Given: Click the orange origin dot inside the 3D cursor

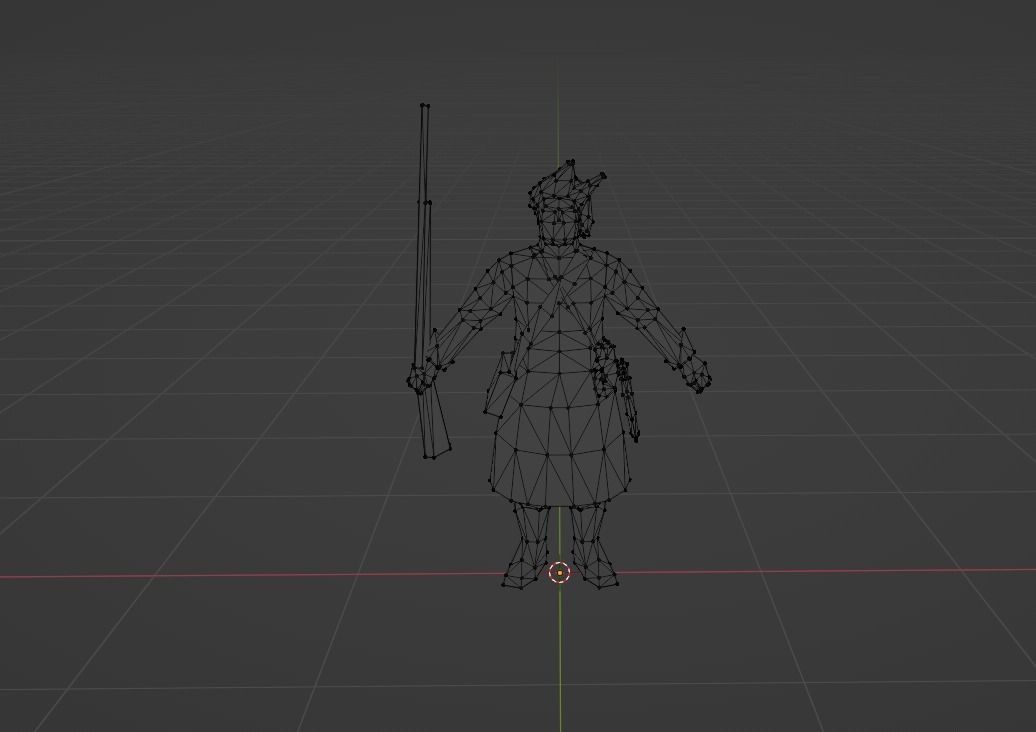Looking at the screenshot, I should click(560, 573).
